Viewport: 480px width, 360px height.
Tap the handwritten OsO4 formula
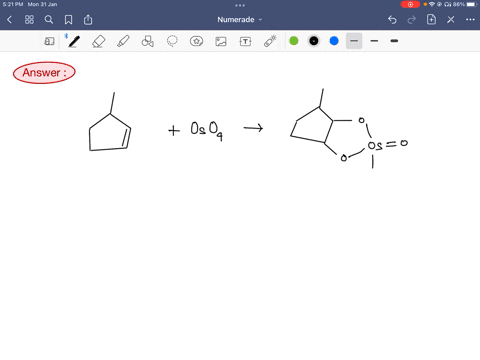pyautogui.click(x=206, y=130)
